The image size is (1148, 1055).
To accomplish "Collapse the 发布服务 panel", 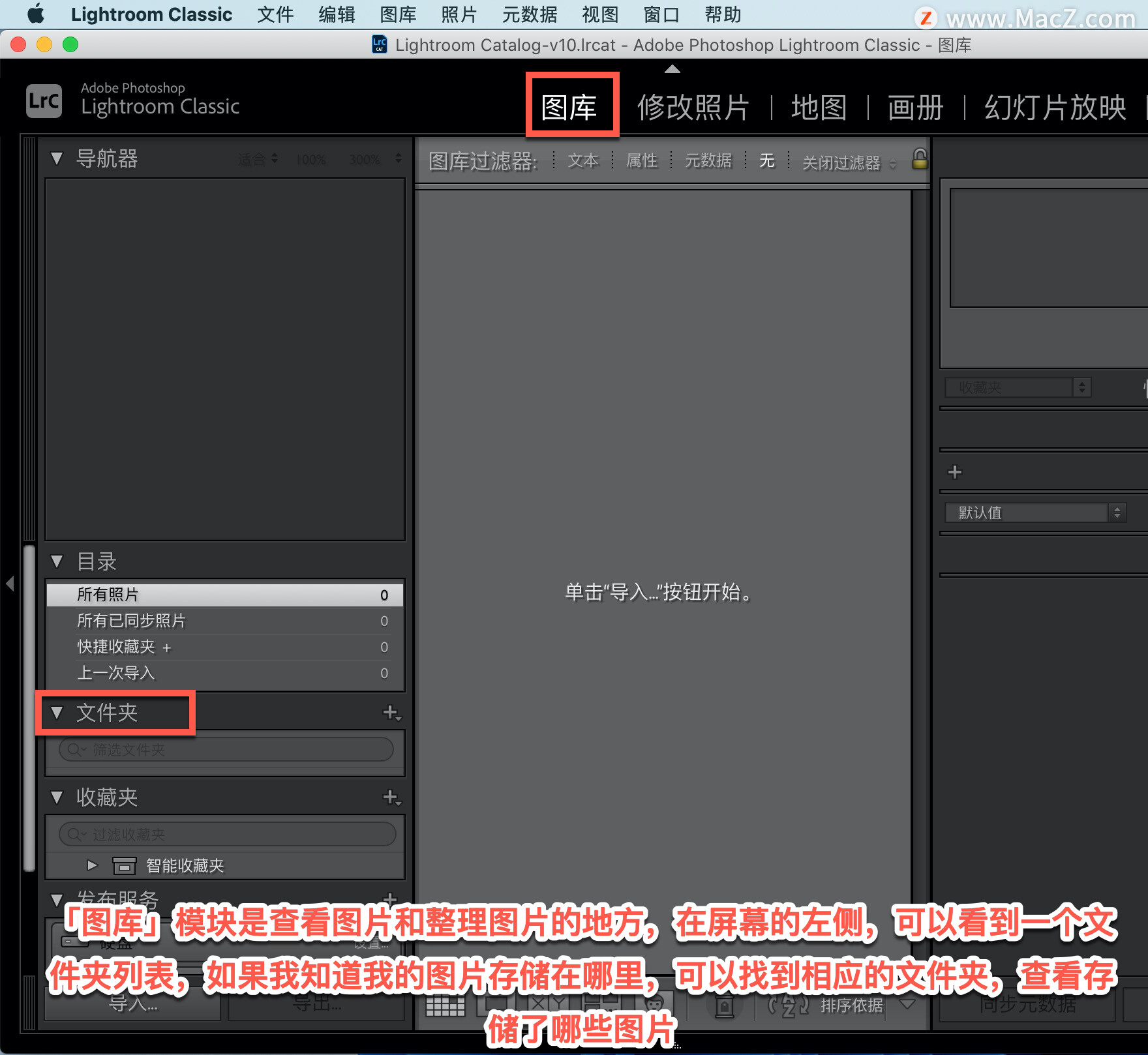I will tap(57, 900).
